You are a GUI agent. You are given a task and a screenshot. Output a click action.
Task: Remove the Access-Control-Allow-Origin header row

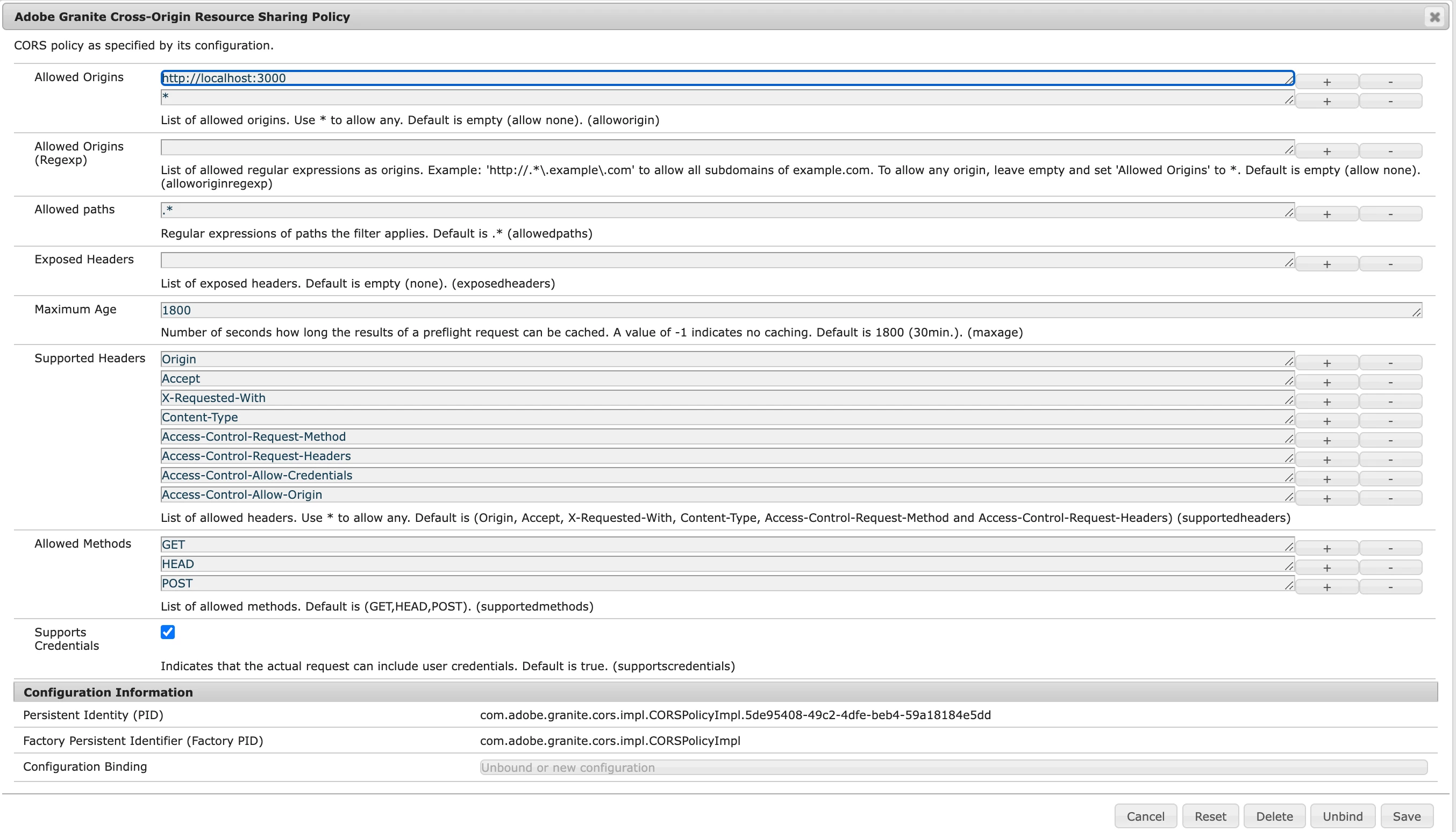coord(1390,498)
